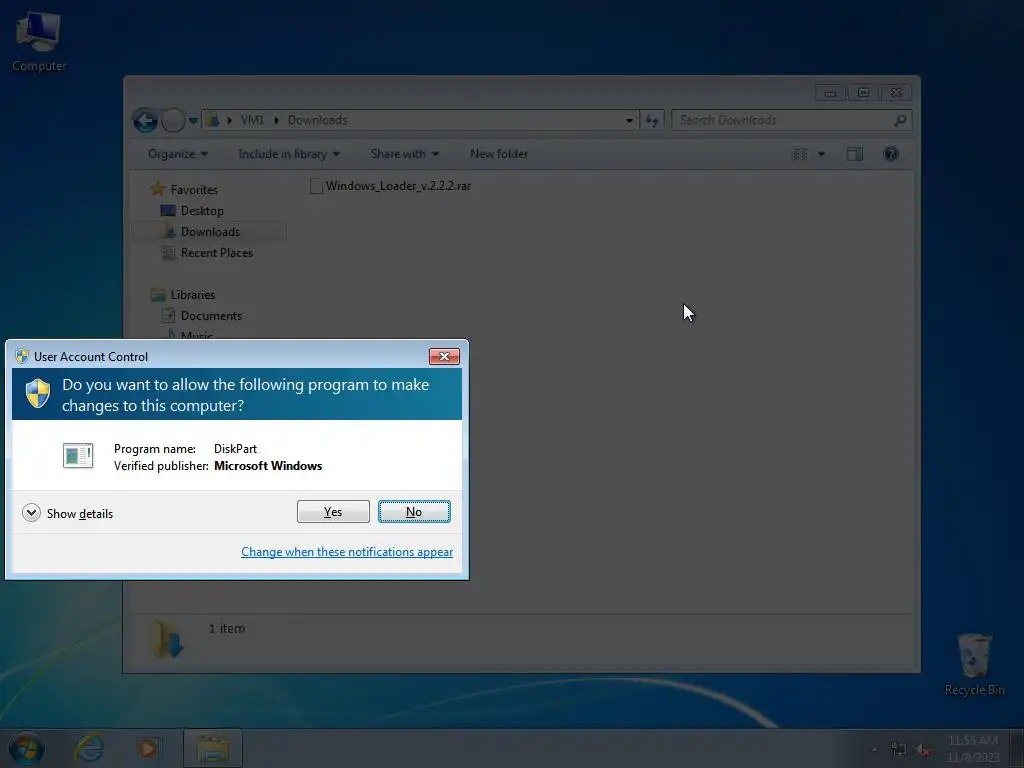Viewport: 1024px width, 768px height.
Task: Click VM1 in the address breadcrumb
Action: (252, 120)
